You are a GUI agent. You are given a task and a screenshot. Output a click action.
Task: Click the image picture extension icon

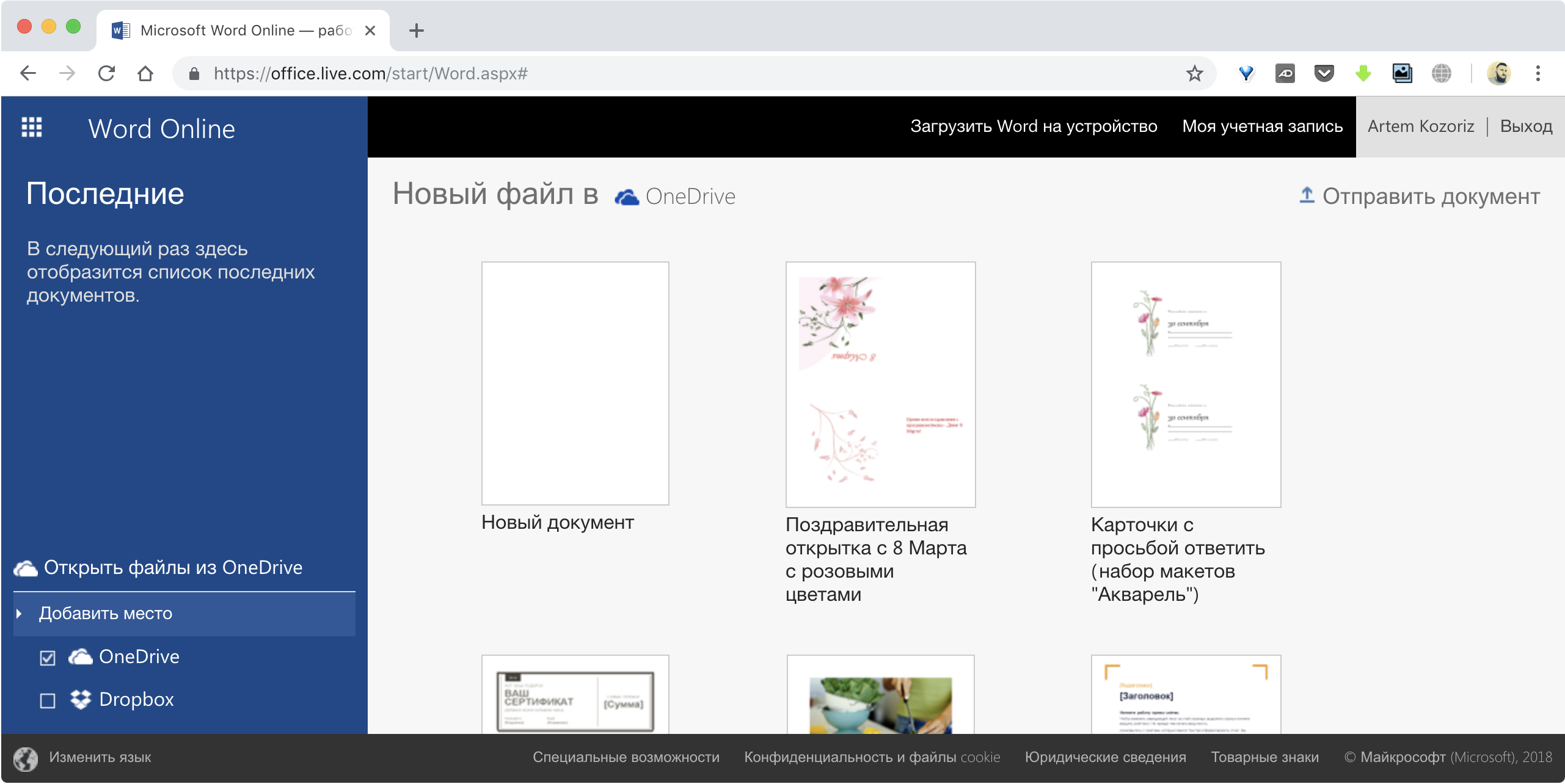point(1402,74)
